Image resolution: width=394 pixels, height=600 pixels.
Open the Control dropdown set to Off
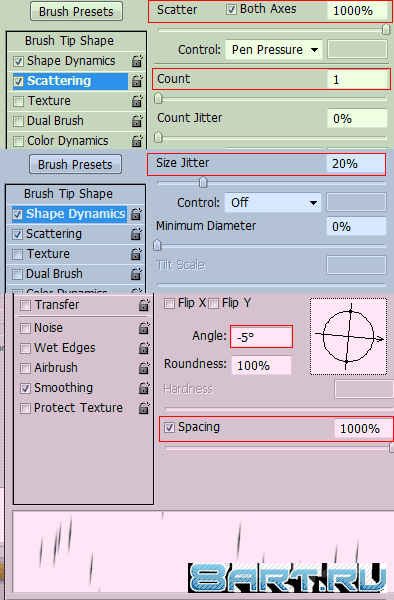pyautogui.click(x=273, y=202)
